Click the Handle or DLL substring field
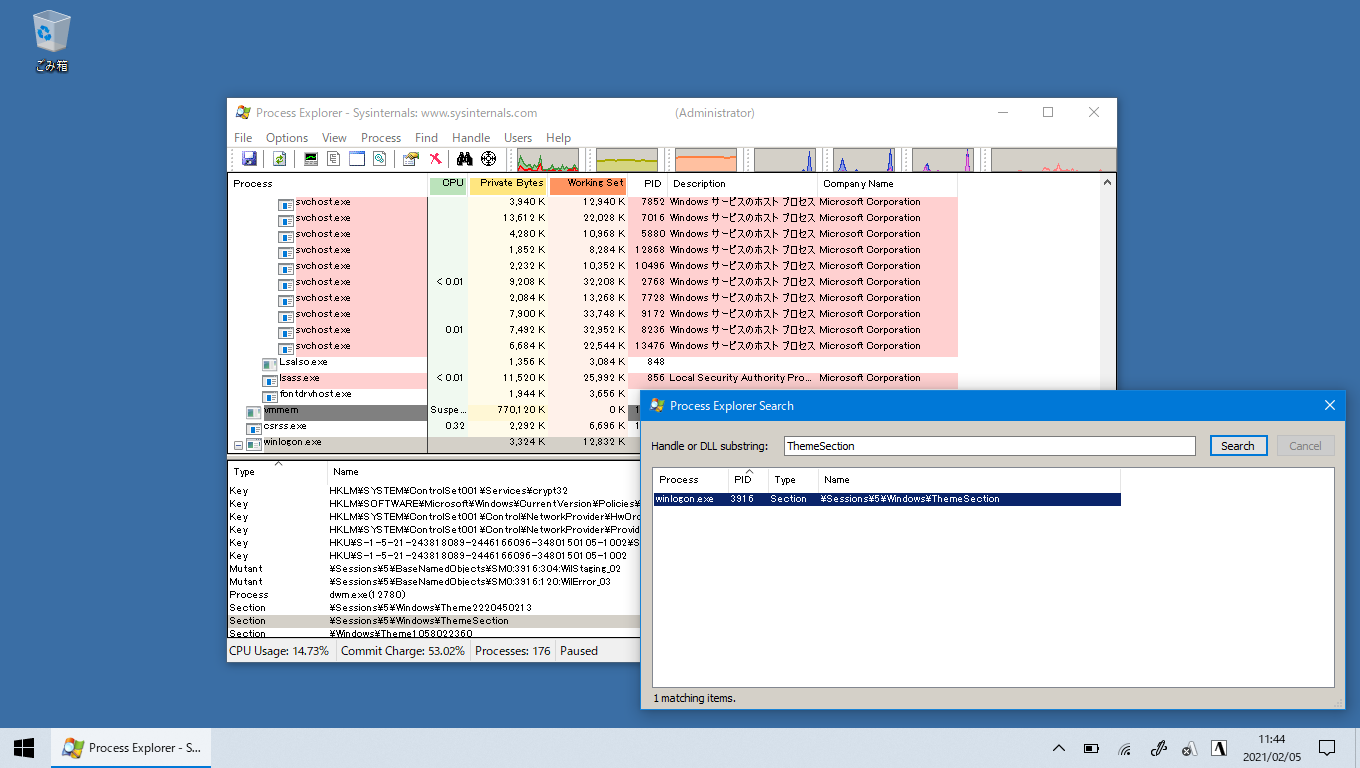The image size is (1360, 768). [989, 446]
